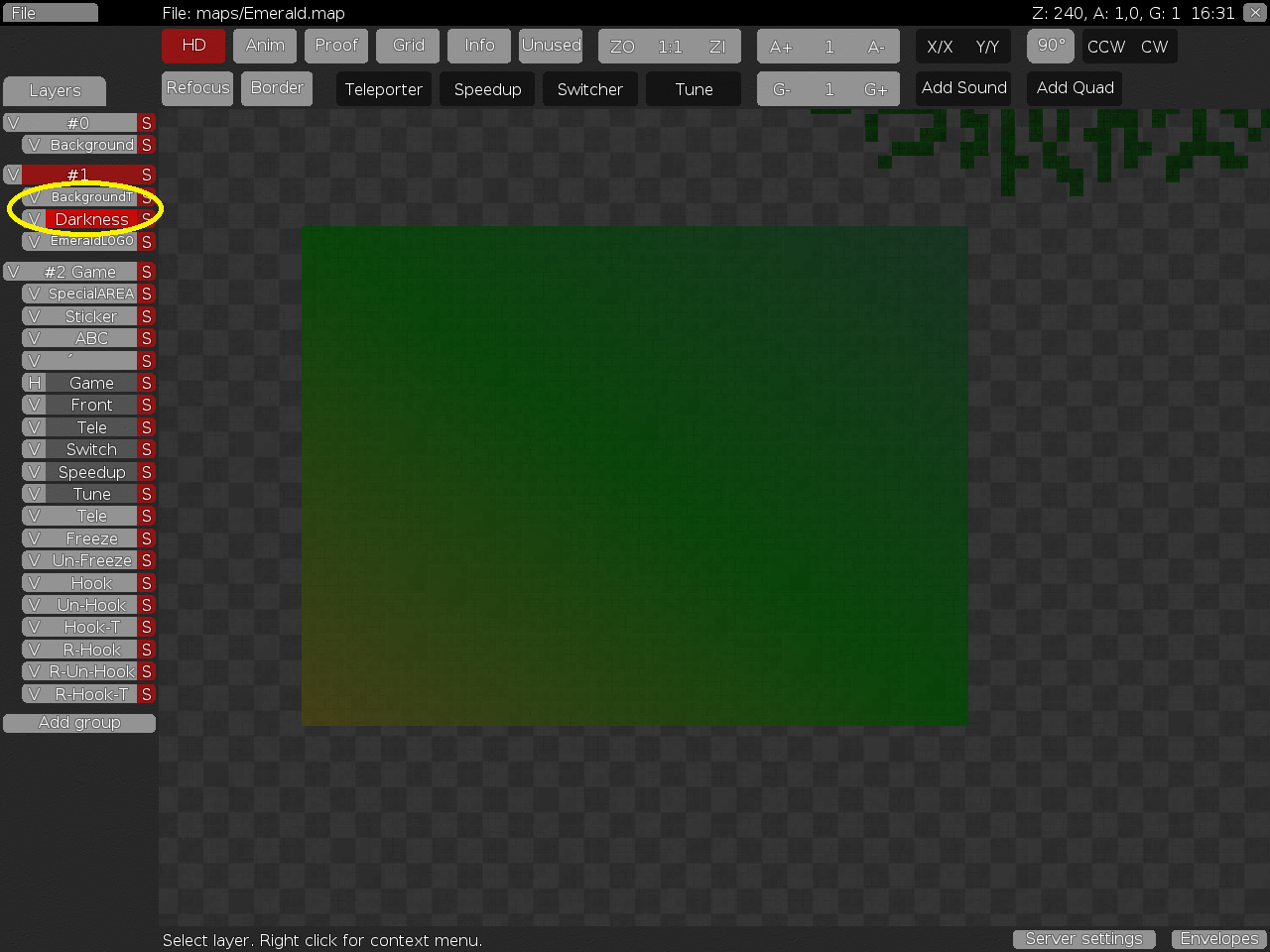The height and width of the screenshot is (952, 1270).
Task: Open Server settings
Action: point(1083,938)
